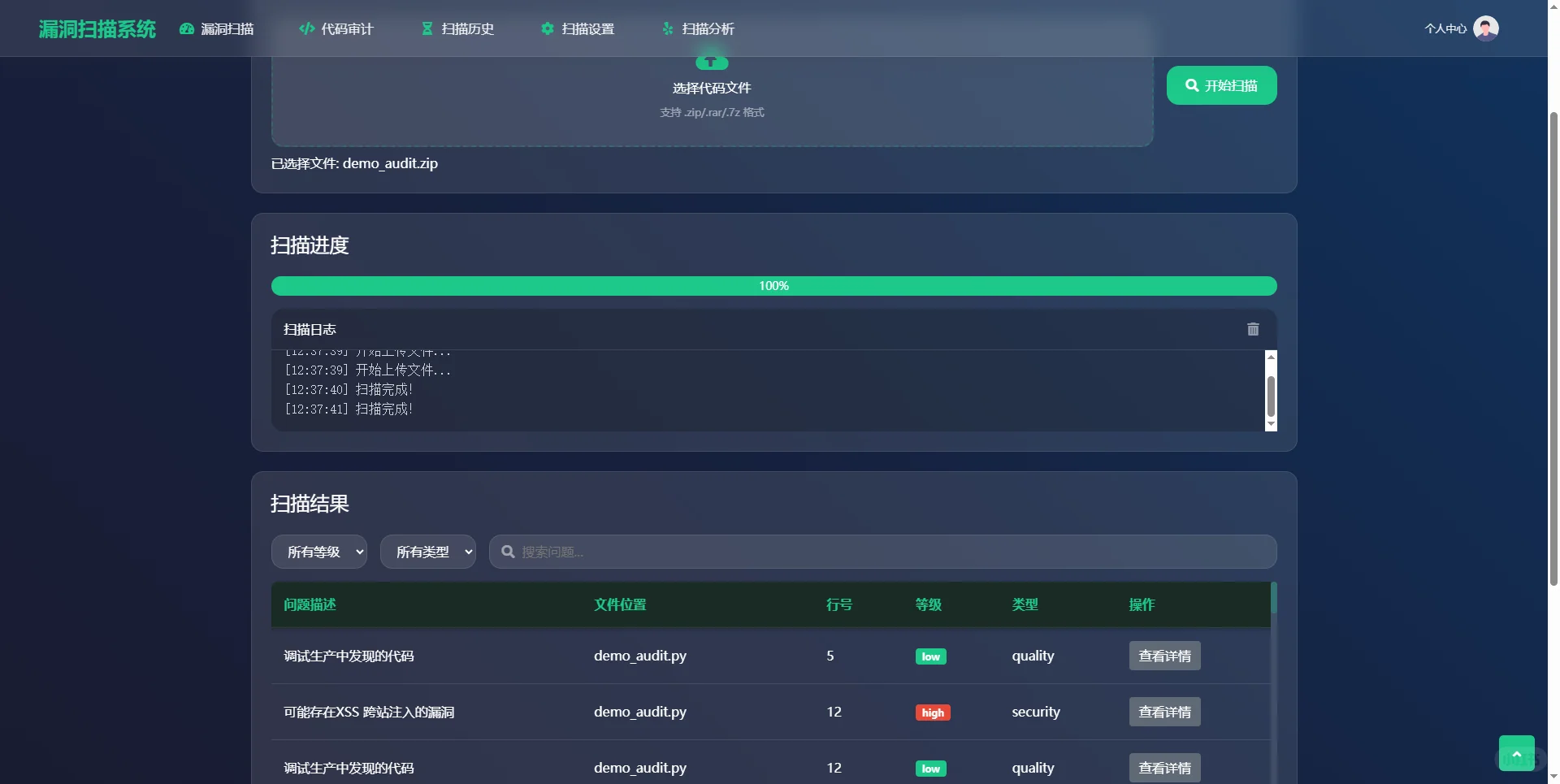Click the security type cell
Image resolution: width=1560 pixels, height=784 pixels.
pos(1036,712)
